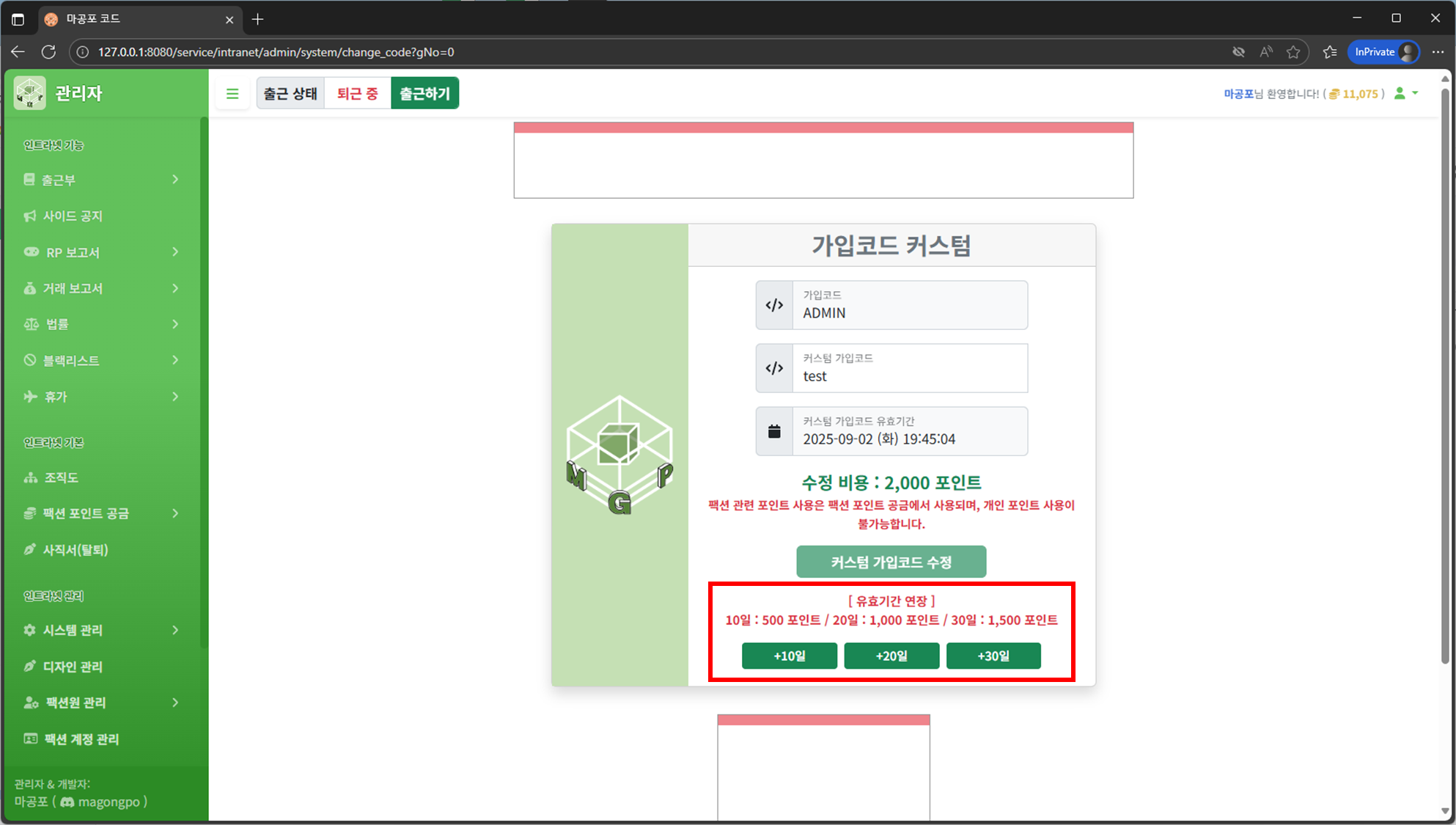This screenshot has height=825, width=1456.
Task: Open 사직서(탈퇴) in sidebar
Action: 101,549
